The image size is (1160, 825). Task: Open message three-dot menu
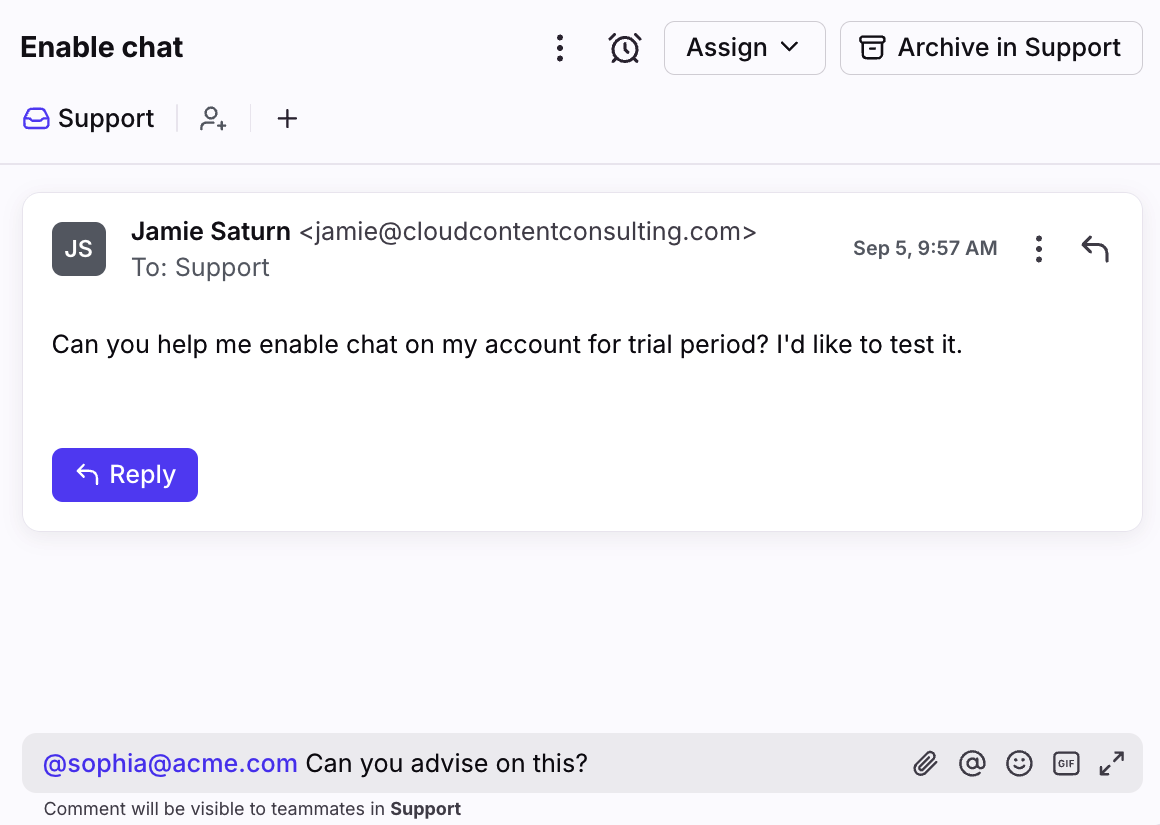[x=1039, y=249]
